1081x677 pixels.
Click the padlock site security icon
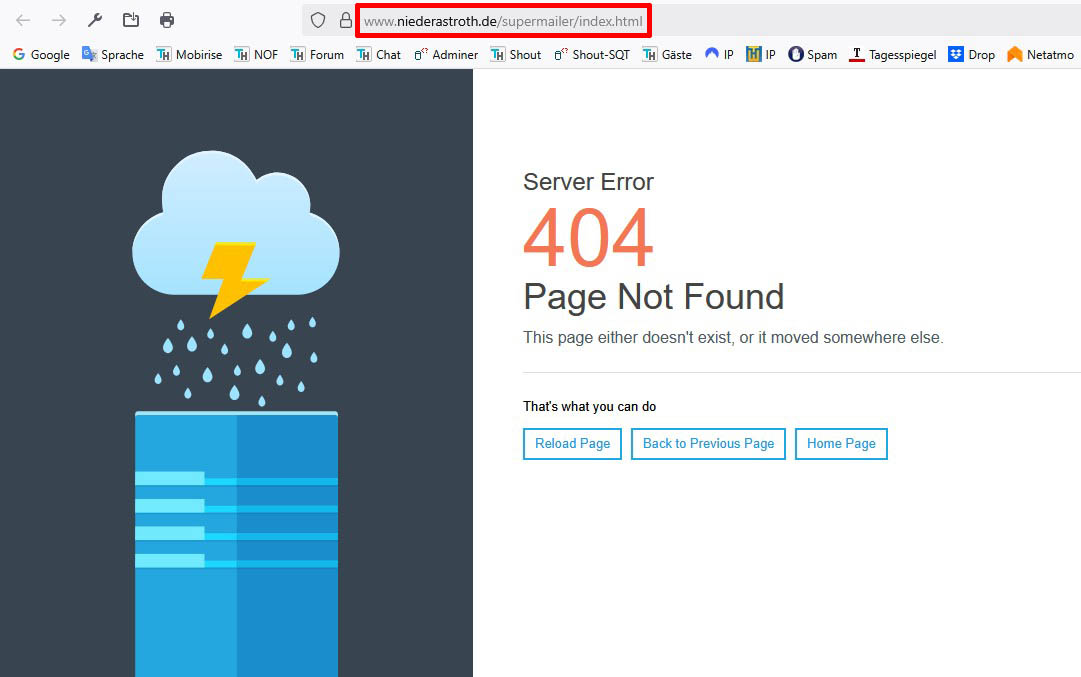[x=345, y=20]
